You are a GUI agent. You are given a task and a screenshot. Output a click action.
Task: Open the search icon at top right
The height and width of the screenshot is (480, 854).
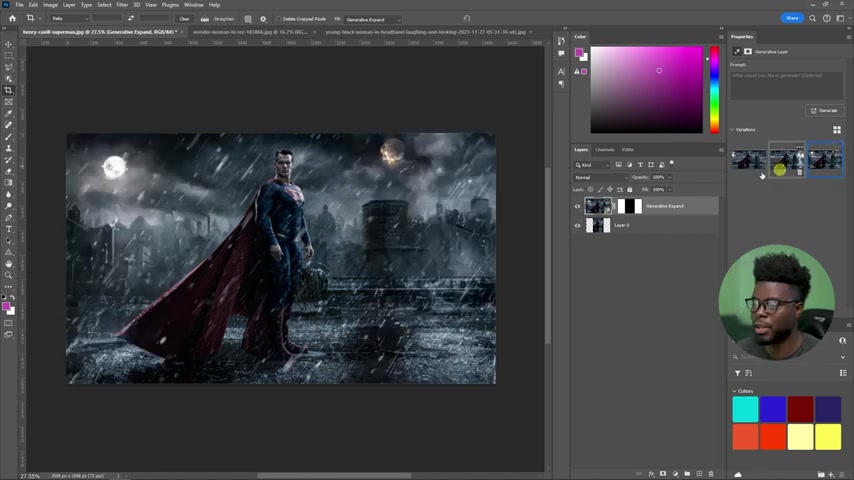pos(812,19)
